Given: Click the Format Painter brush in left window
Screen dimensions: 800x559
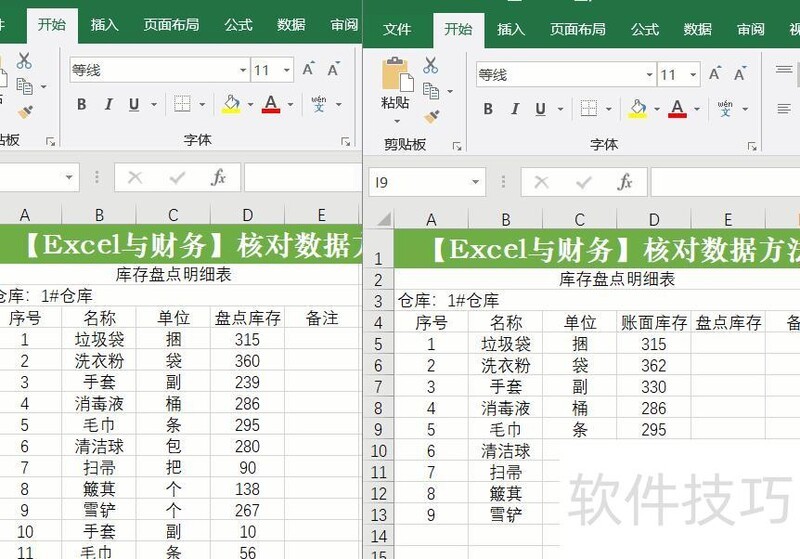Looking at the screenshot, I should tap(25, 112).
